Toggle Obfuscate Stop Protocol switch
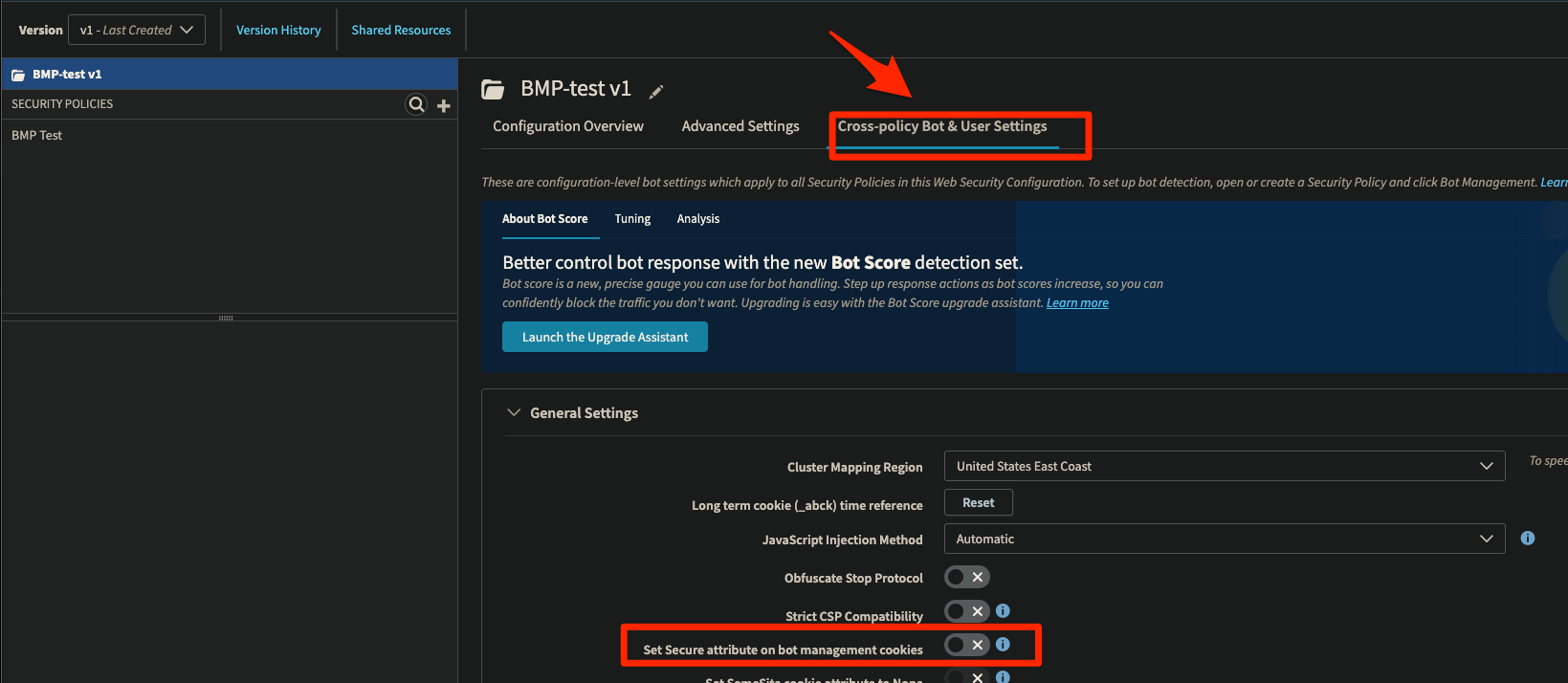Image resolution: width=1568 pixels, height=683 pixels. click(966, 577)
